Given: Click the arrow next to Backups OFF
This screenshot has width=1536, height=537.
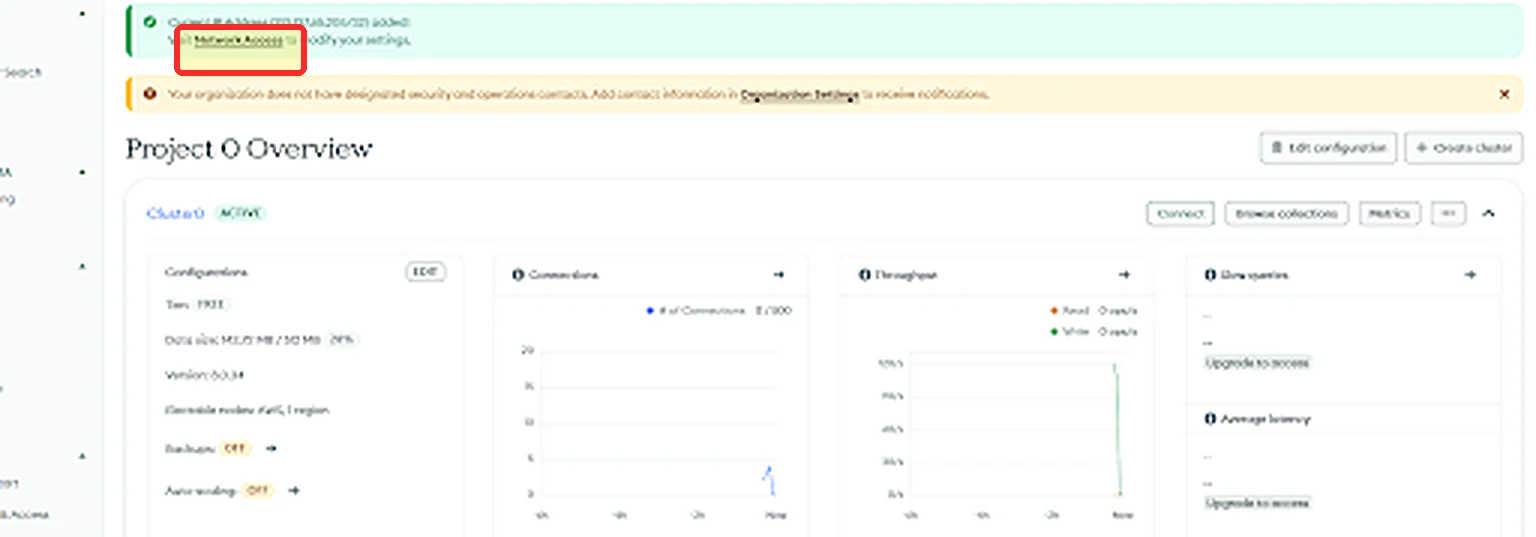Looking at the screenshot, I should click(271, 449).
